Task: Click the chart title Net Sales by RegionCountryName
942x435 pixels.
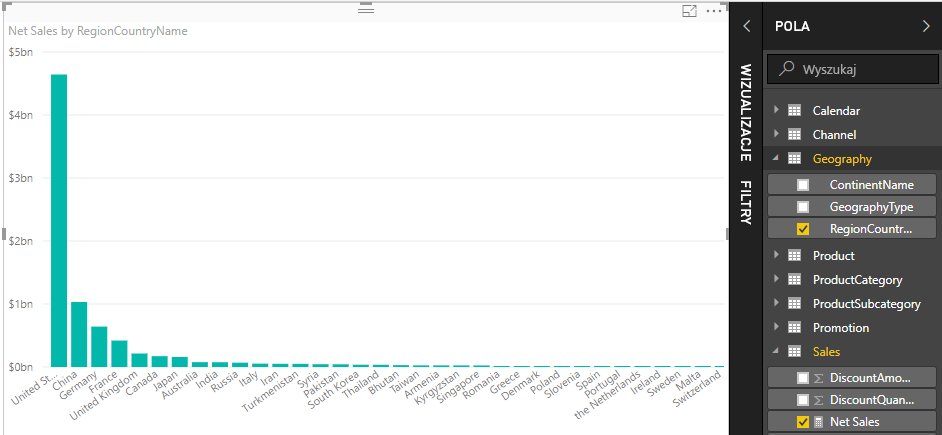Action: tap(98, 31)
